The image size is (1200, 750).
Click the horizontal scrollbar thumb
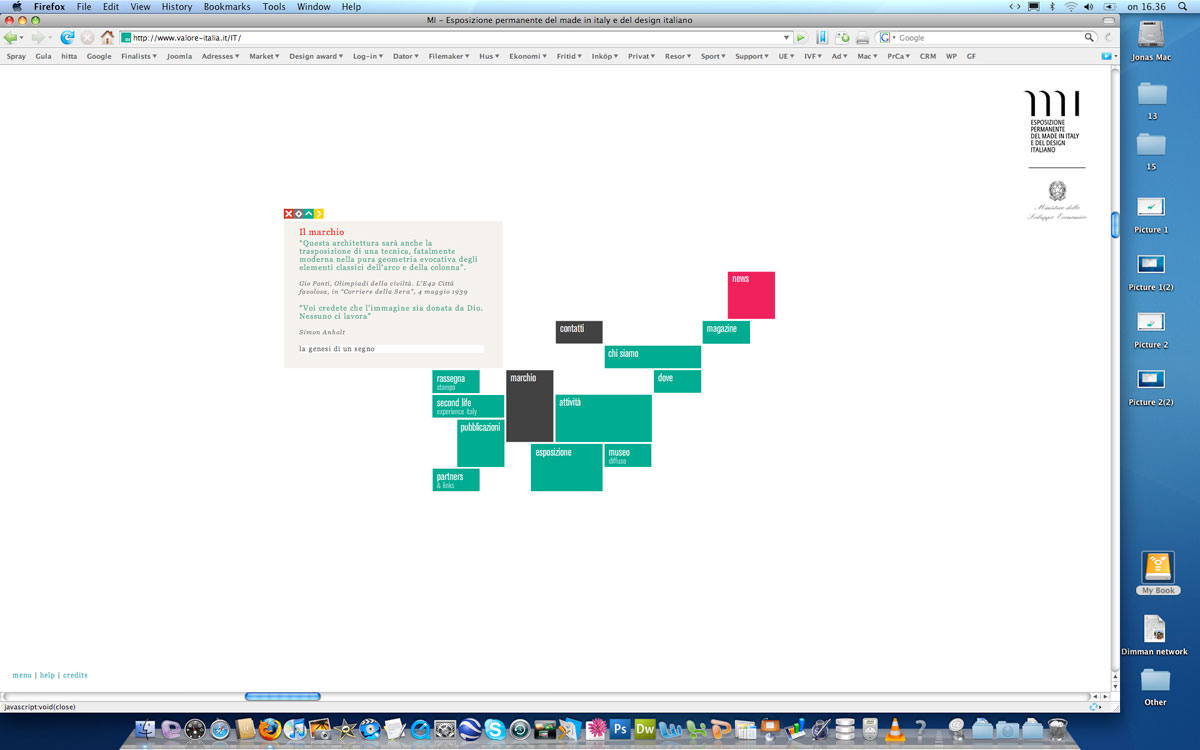pos(283,696)
